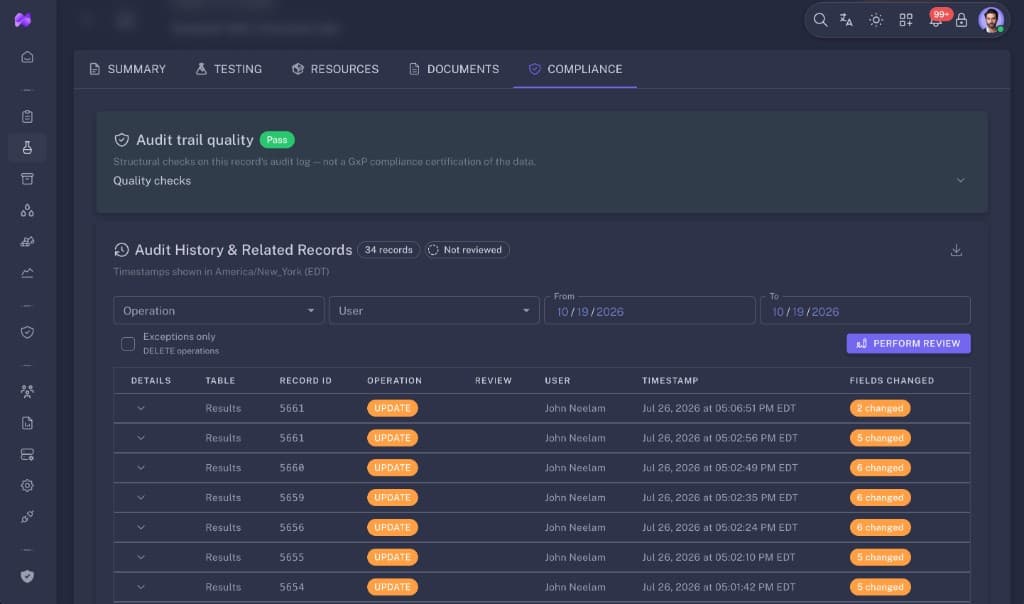Click John Neelam in record 5659 row
The height and width of the screenshot is (604, 1024).
coord(575,498)
